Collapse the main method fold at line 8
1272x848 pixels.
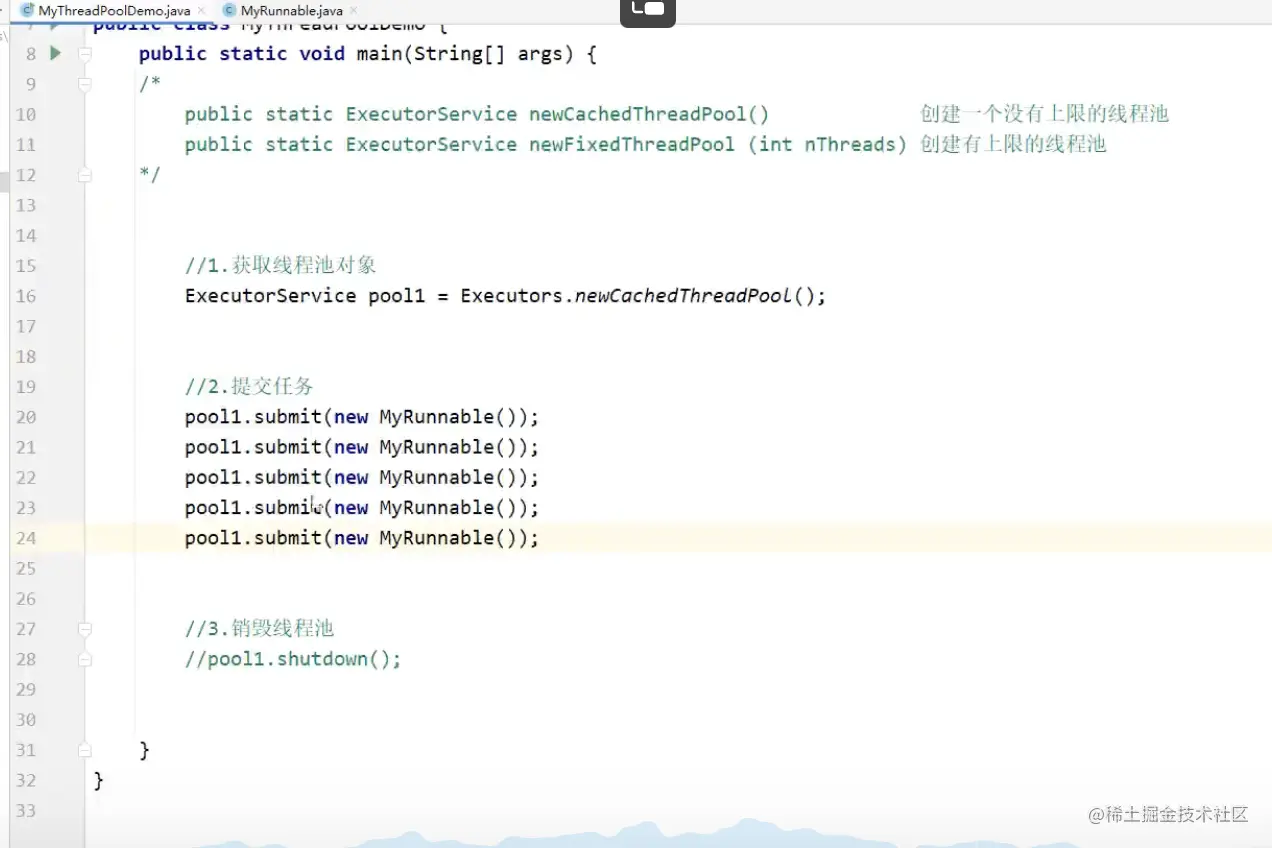click(x=85, y=54)
